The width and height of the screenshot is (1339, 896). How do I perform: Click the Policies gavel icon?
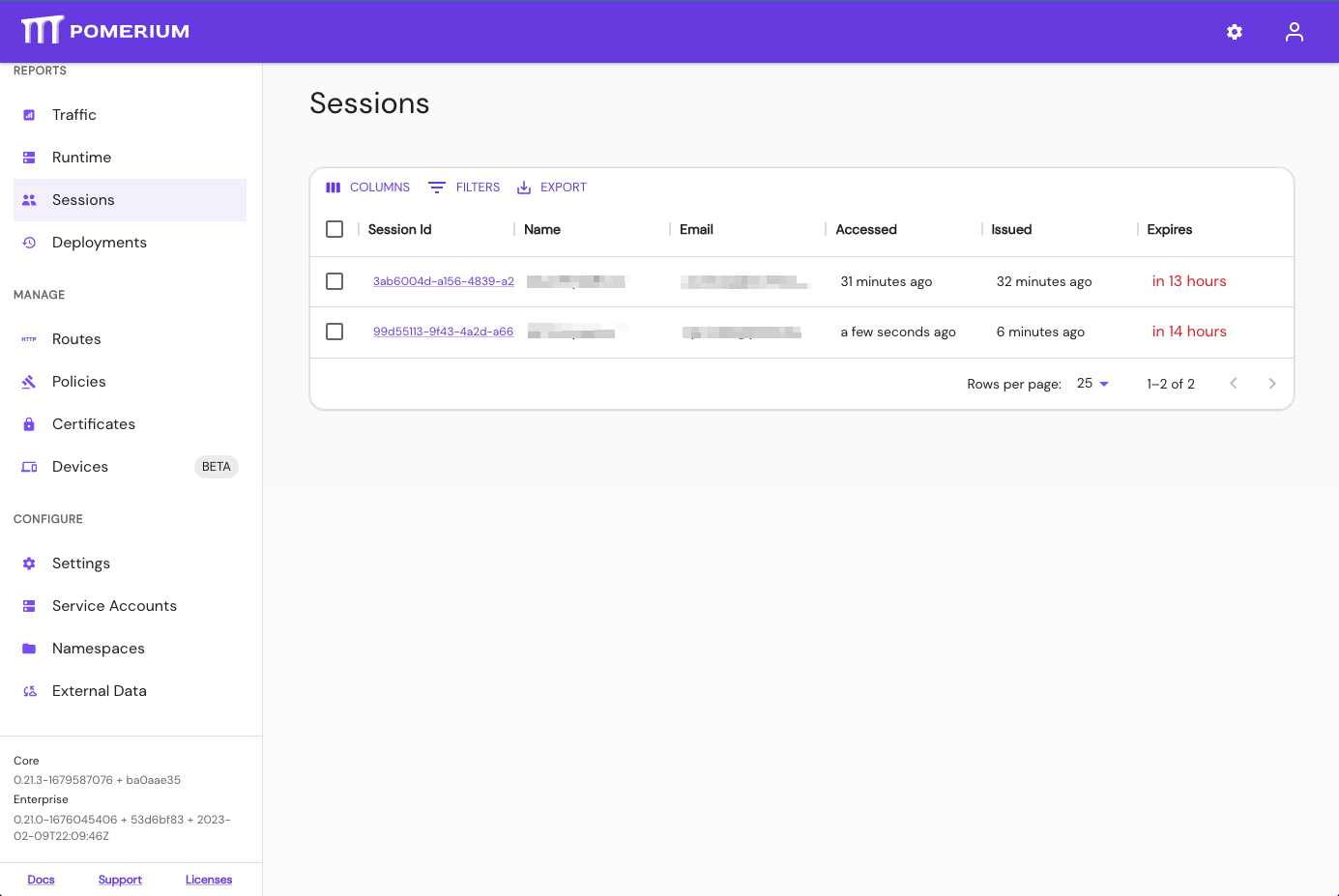(29, 382)
